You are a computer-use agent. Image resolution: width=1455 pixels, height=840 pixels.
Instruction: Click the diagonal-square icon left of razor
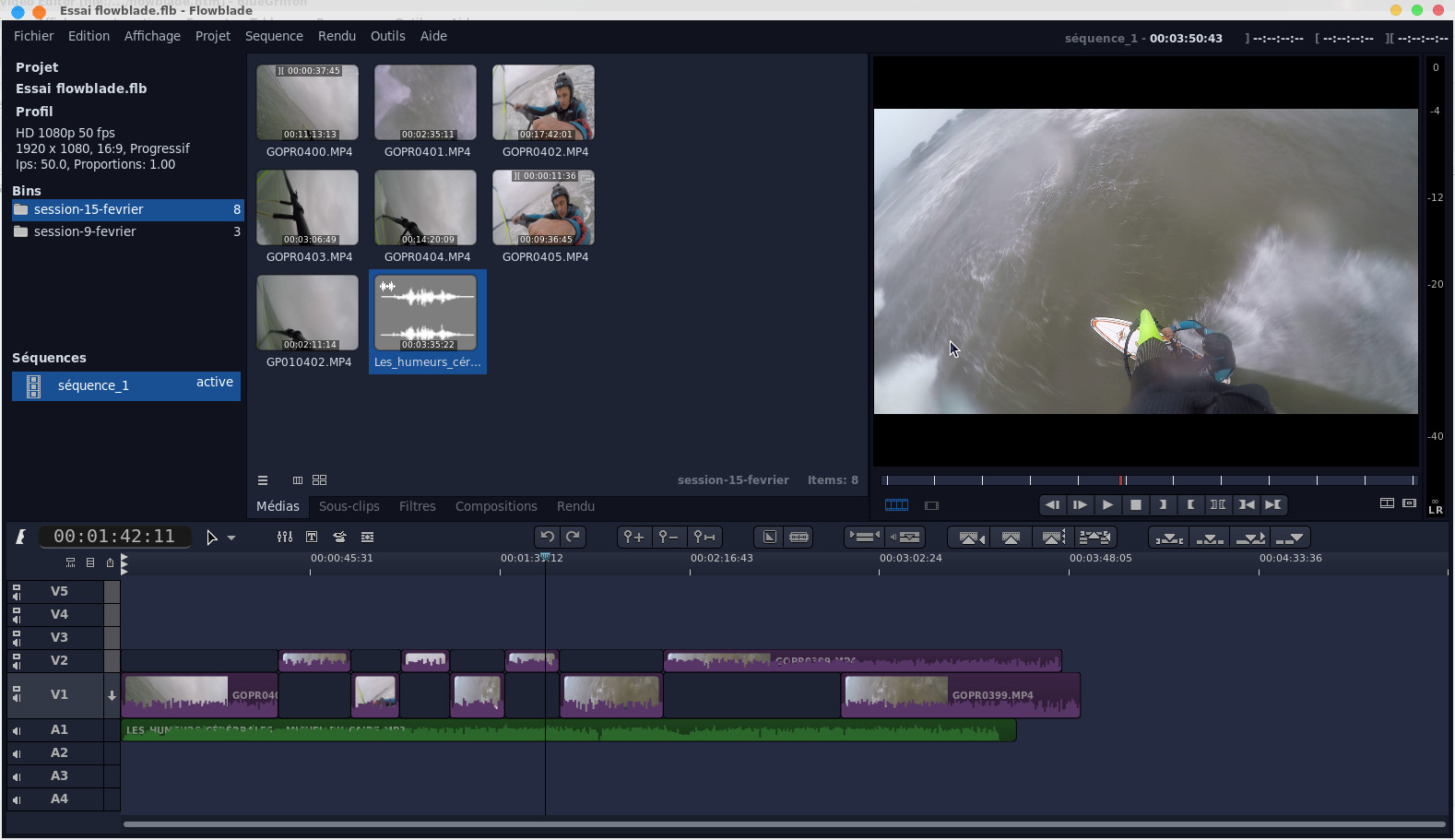[x=770, y=537]
